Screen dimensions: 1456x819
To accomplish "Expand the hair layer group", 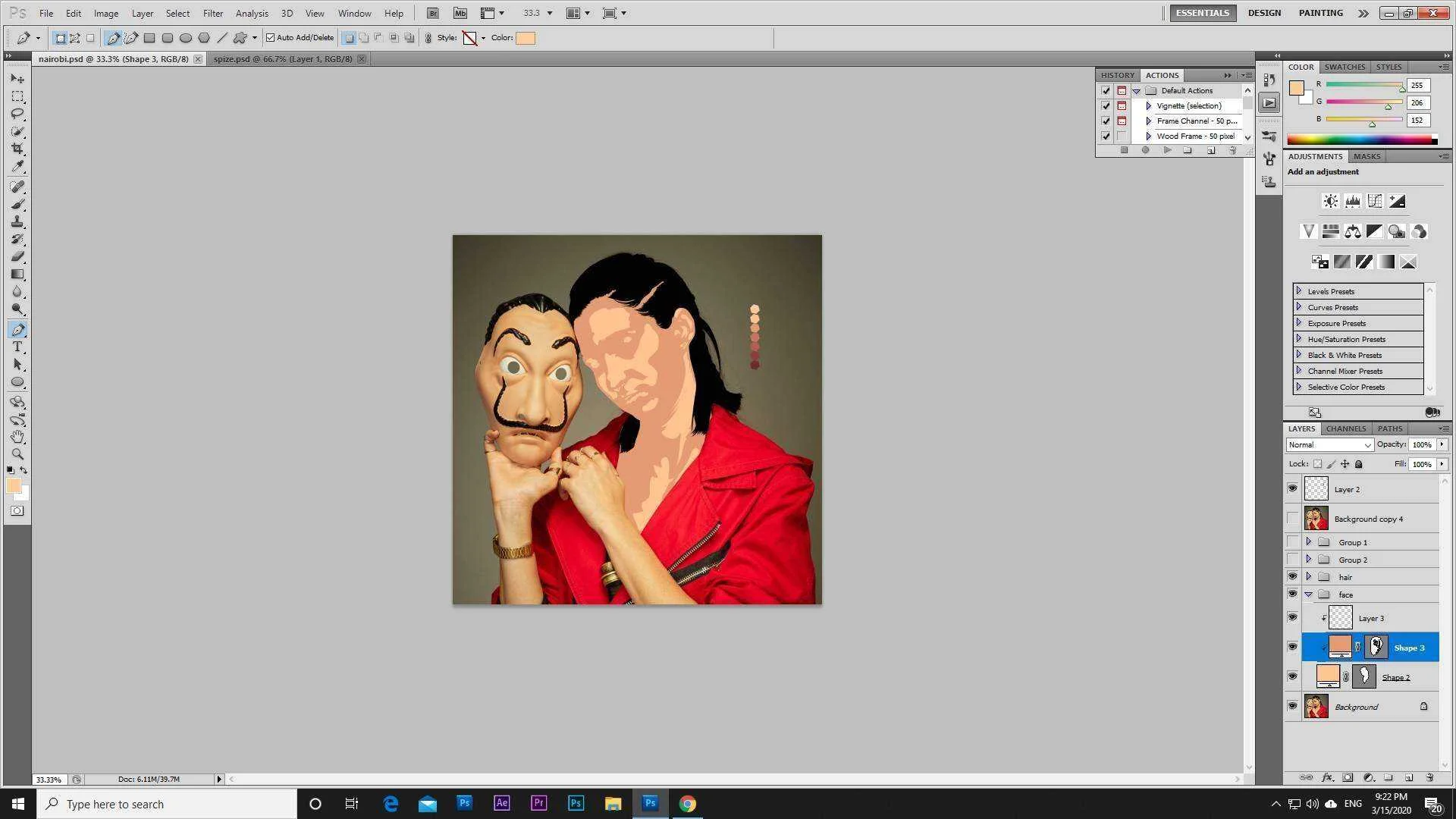I will [x=1308, y=577].
